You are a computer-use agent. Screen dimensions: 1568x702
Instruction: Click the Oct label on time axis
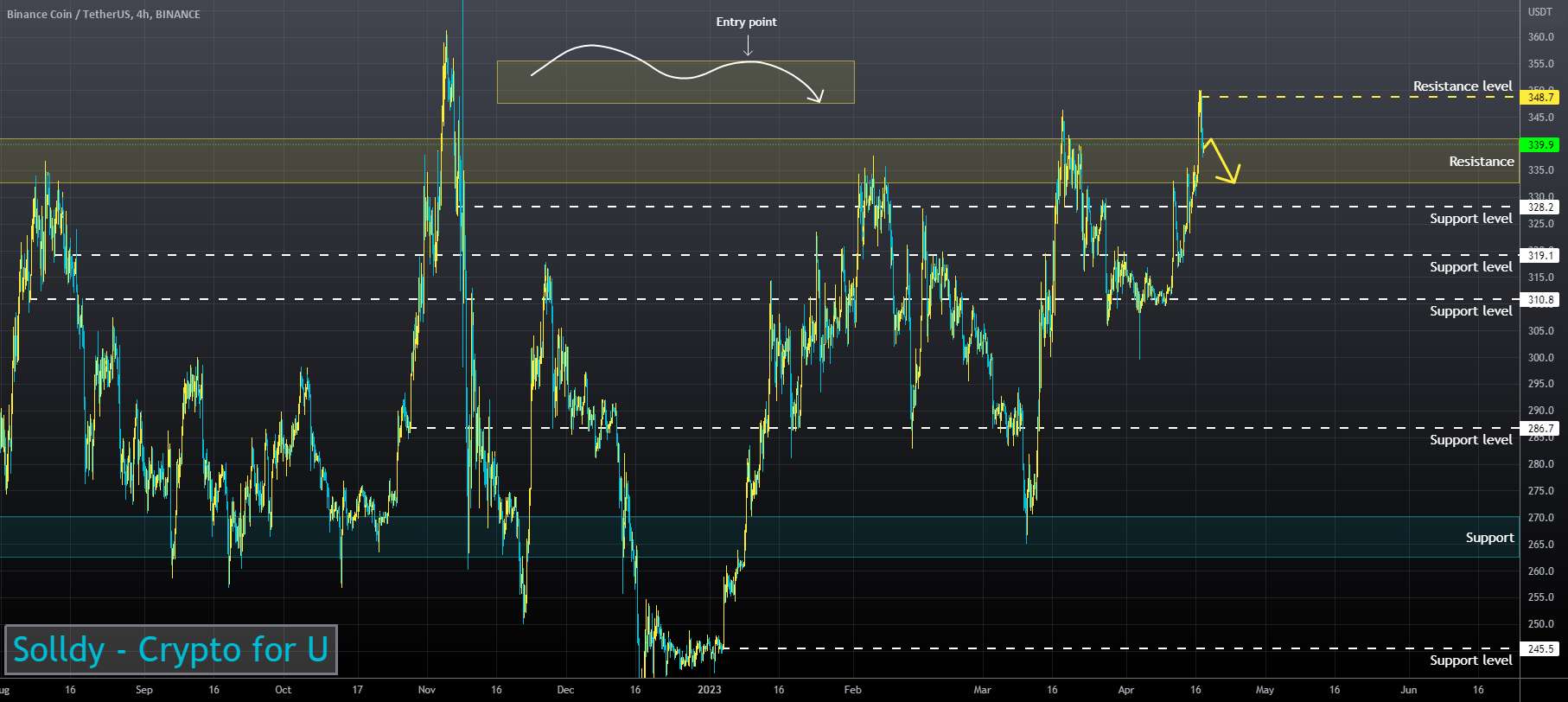pyautogui.click(x=283, y=690)
